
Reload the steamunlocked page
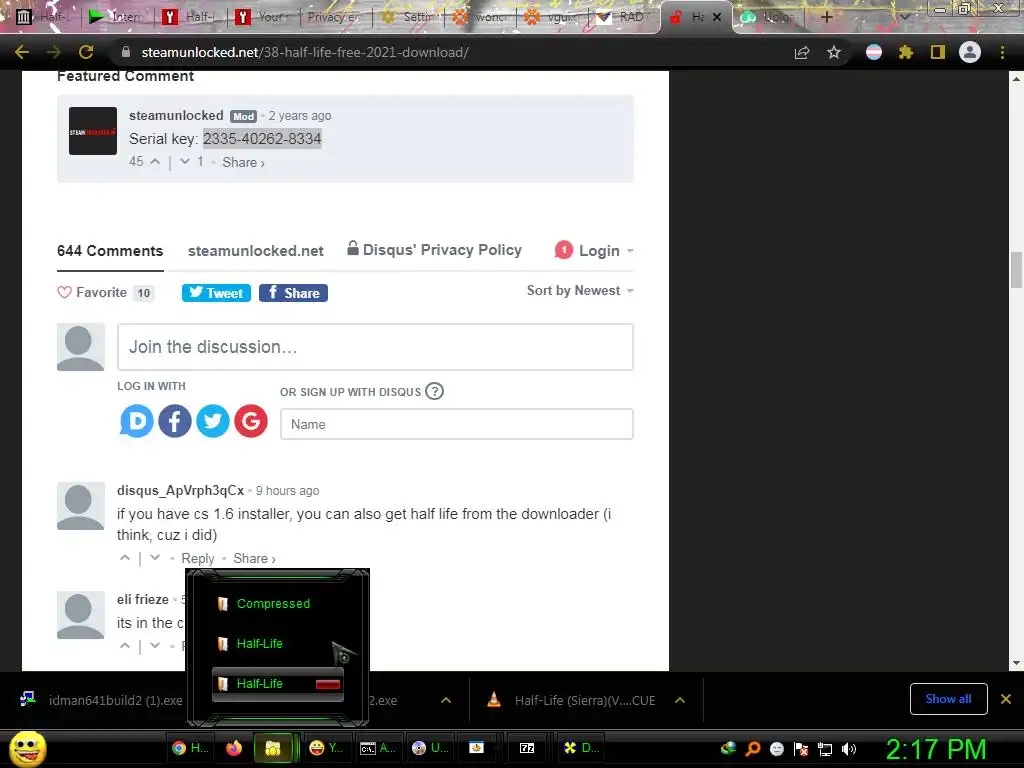click(x=86, y=52)
